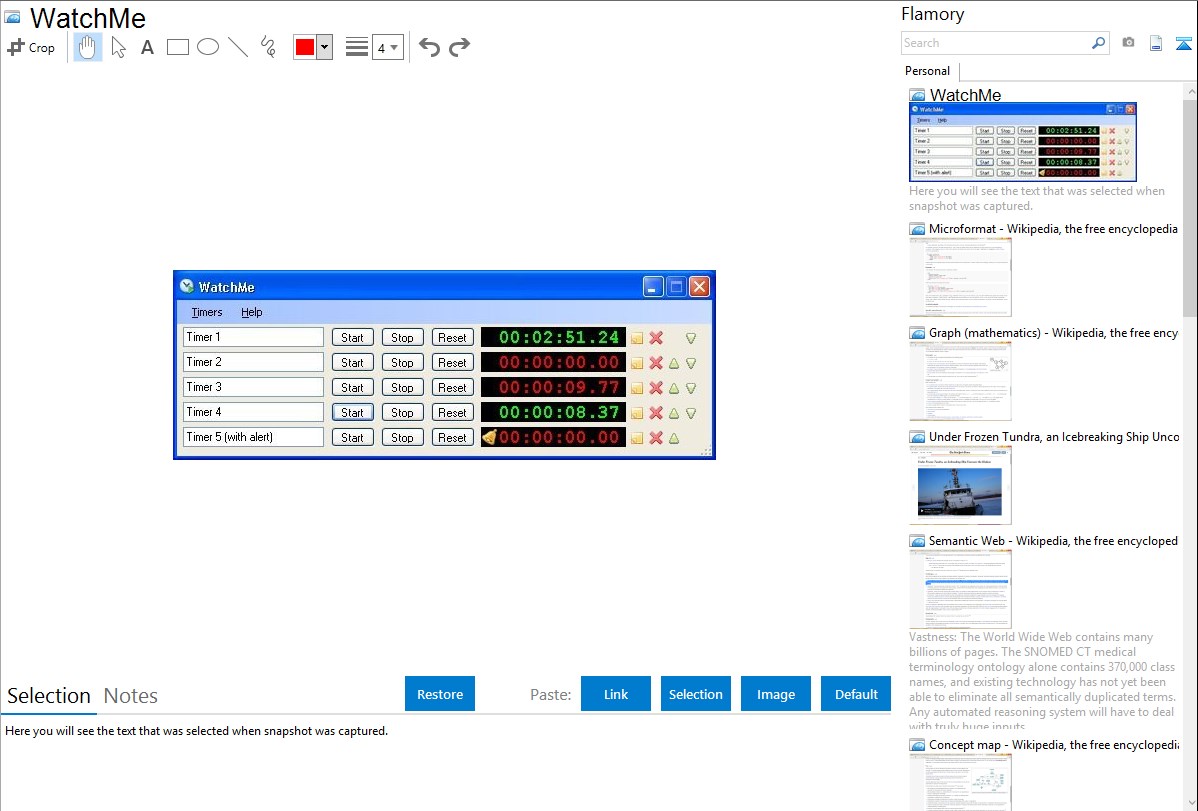The image size is (1198, 811).
Task: Click the magnifier search icon
Action: (1098, 43)
